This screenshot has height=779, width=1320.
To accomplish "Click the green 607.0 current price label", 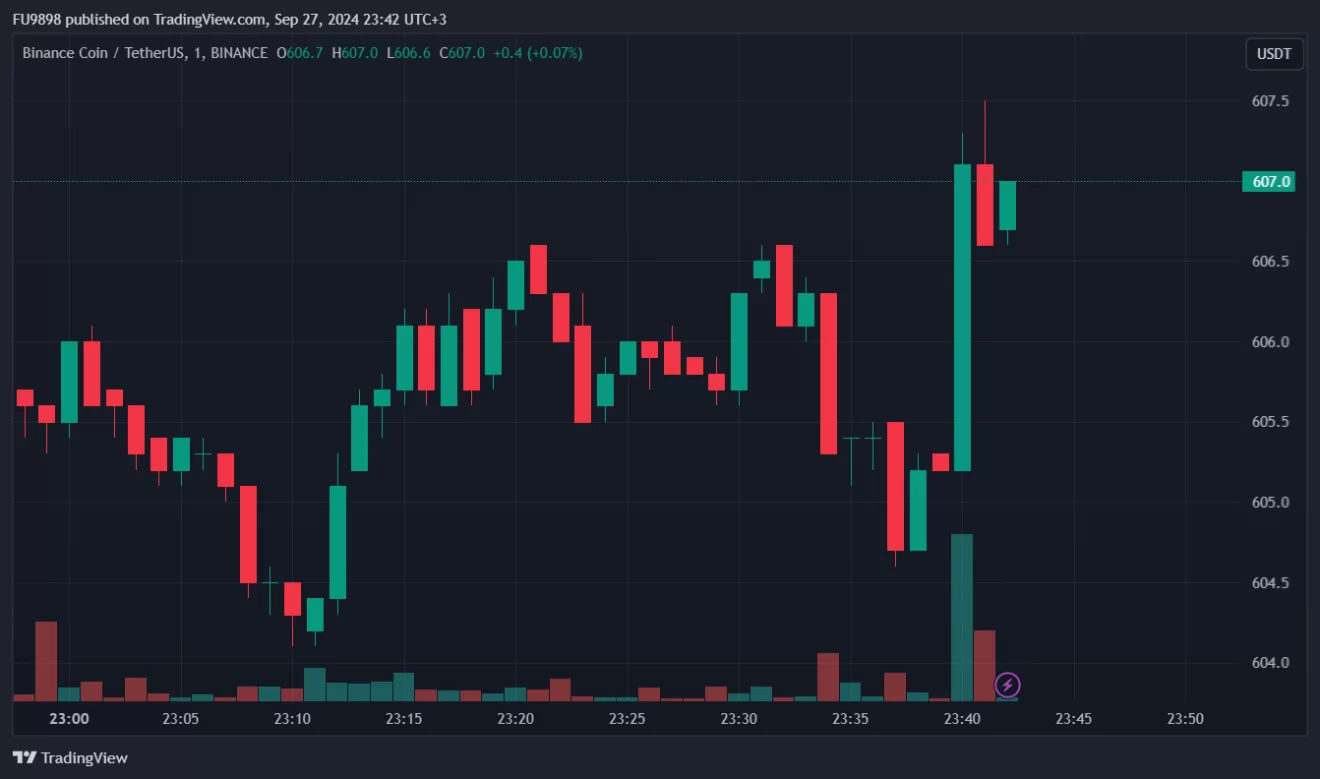I will pos(1267,182).
